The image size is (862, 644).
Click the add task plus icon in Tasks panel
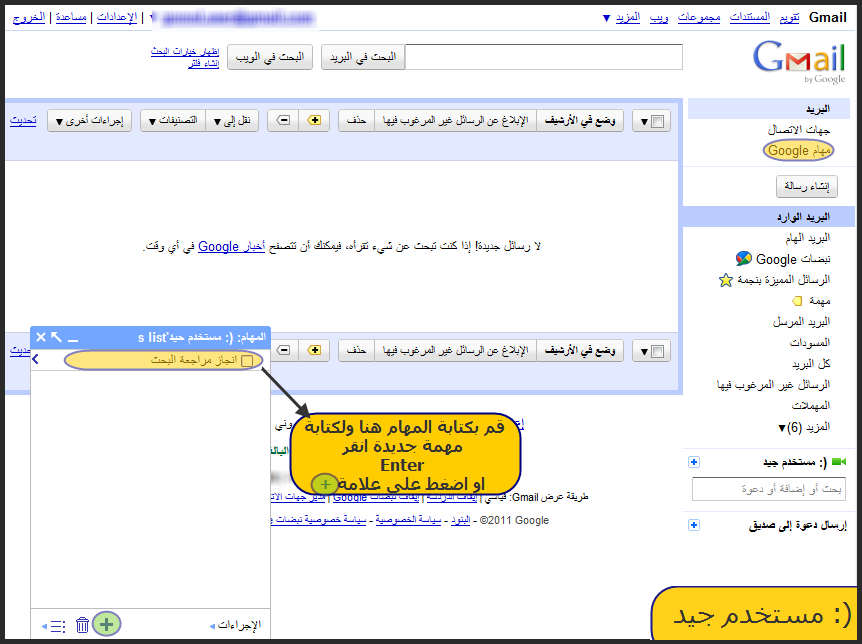(107, 624)
